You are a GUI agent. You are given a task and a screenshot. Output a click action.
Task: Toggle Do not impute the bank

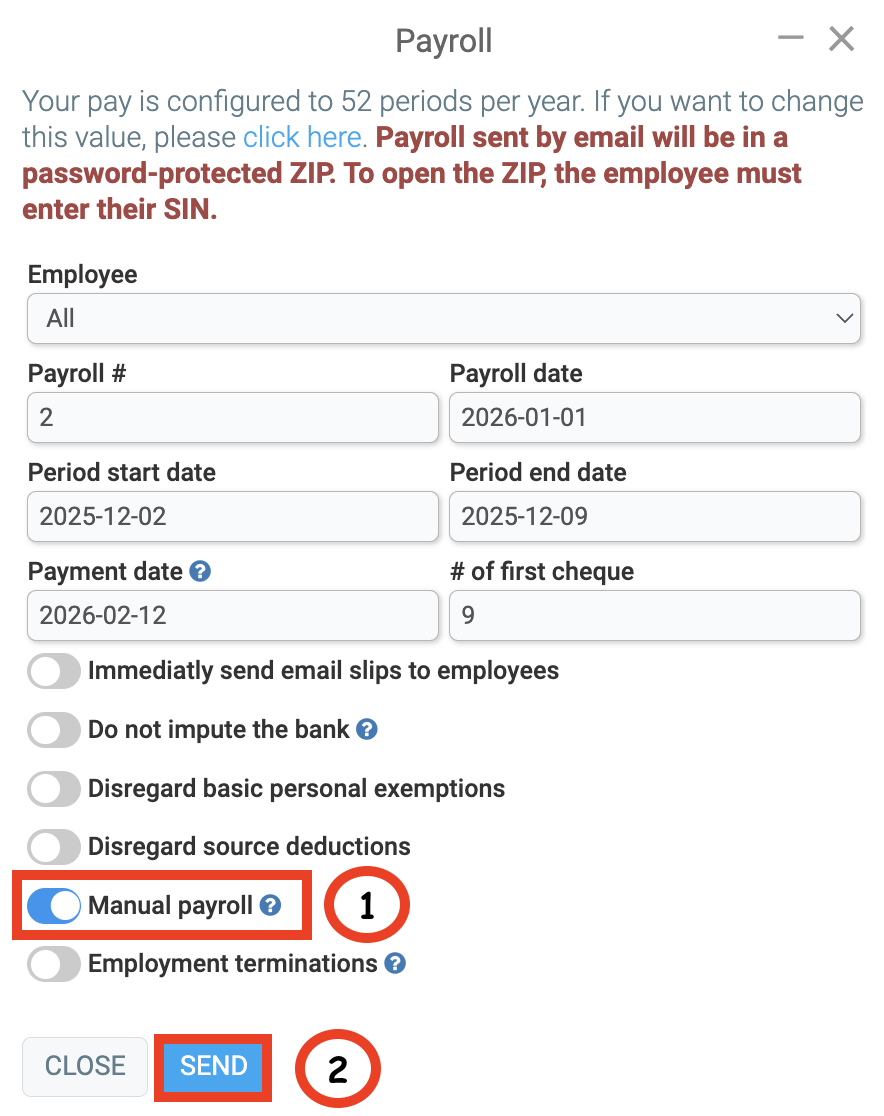coord(53,730)
